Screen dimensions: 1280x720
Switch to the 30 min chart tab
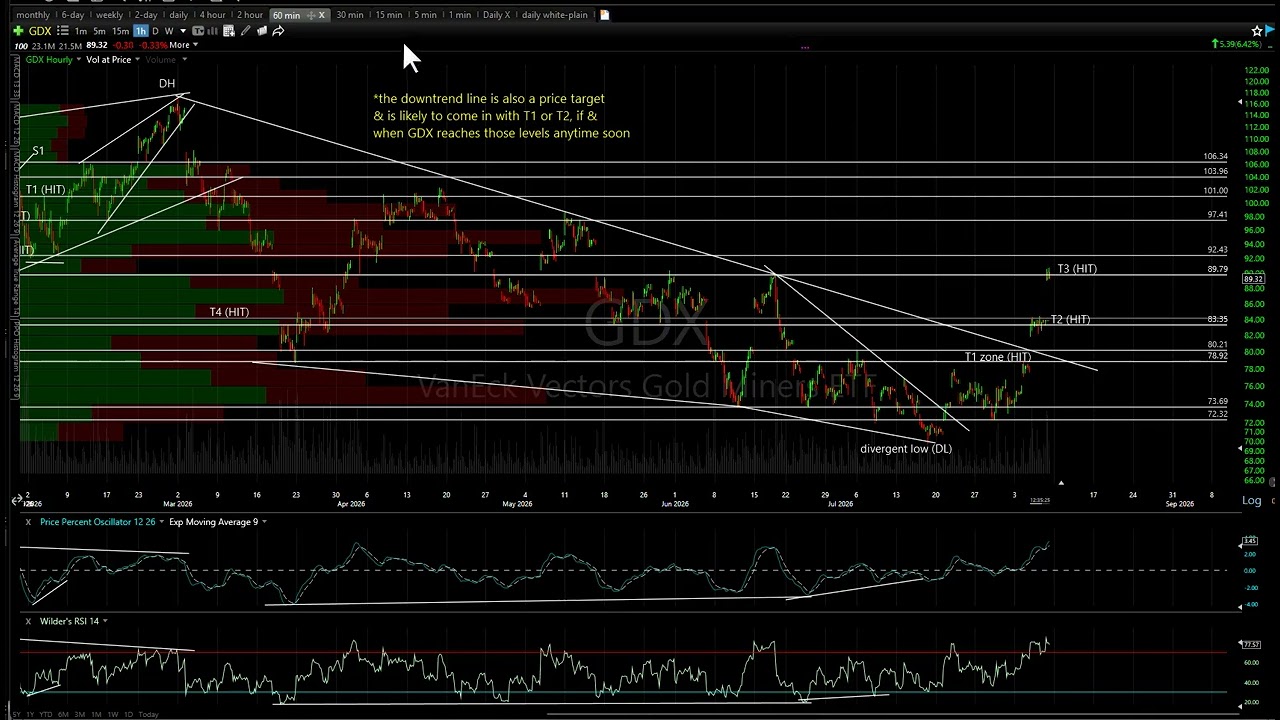[x=350, y=15]
